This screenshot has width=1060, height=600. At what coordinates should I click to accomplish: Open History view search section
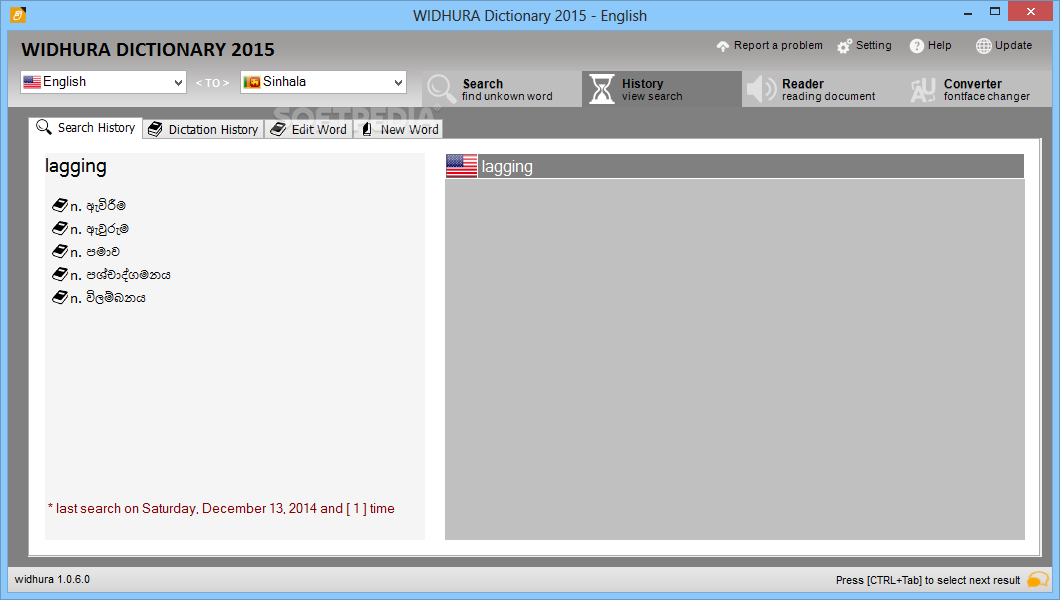tap(662, 89)
